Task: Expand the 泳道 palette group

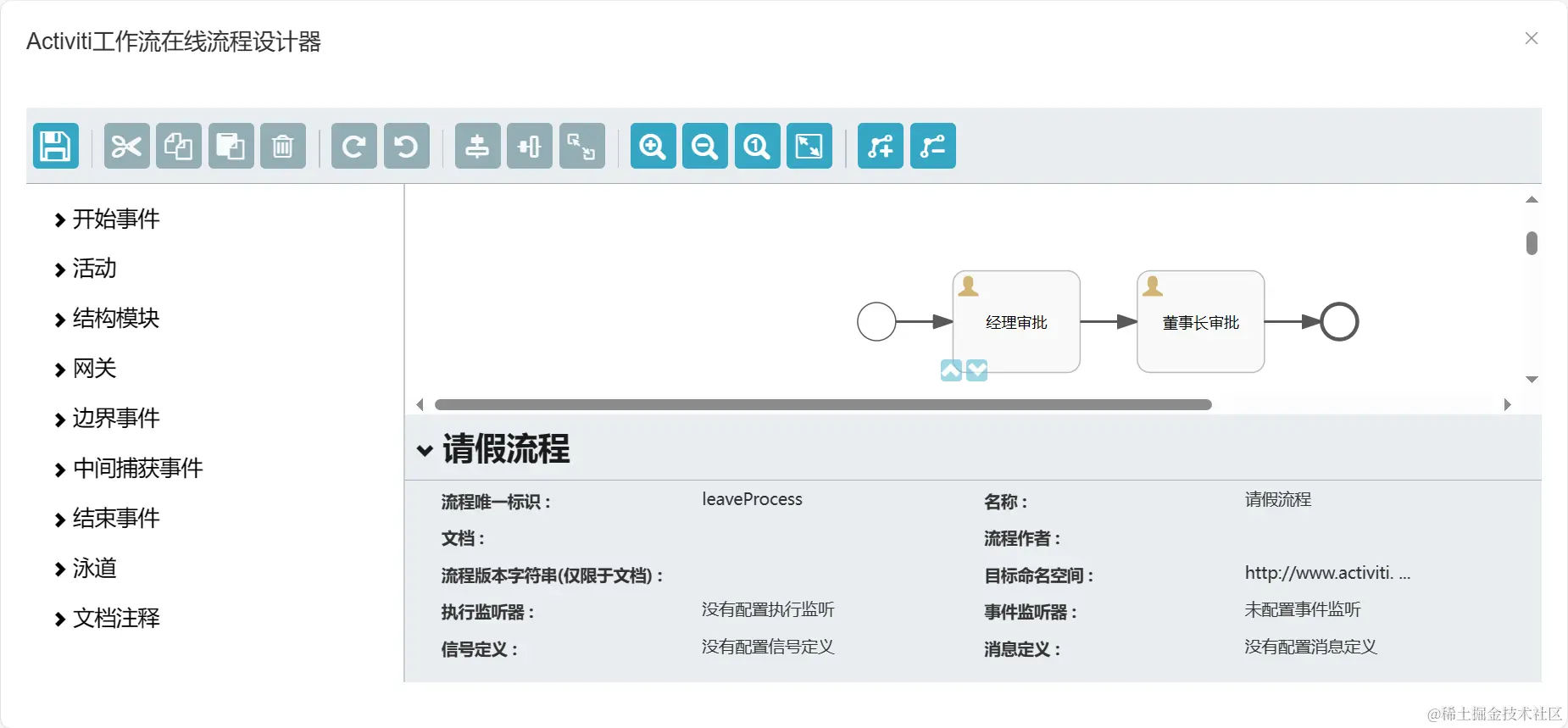Action: pyautogui.click(x=85, y=569)
